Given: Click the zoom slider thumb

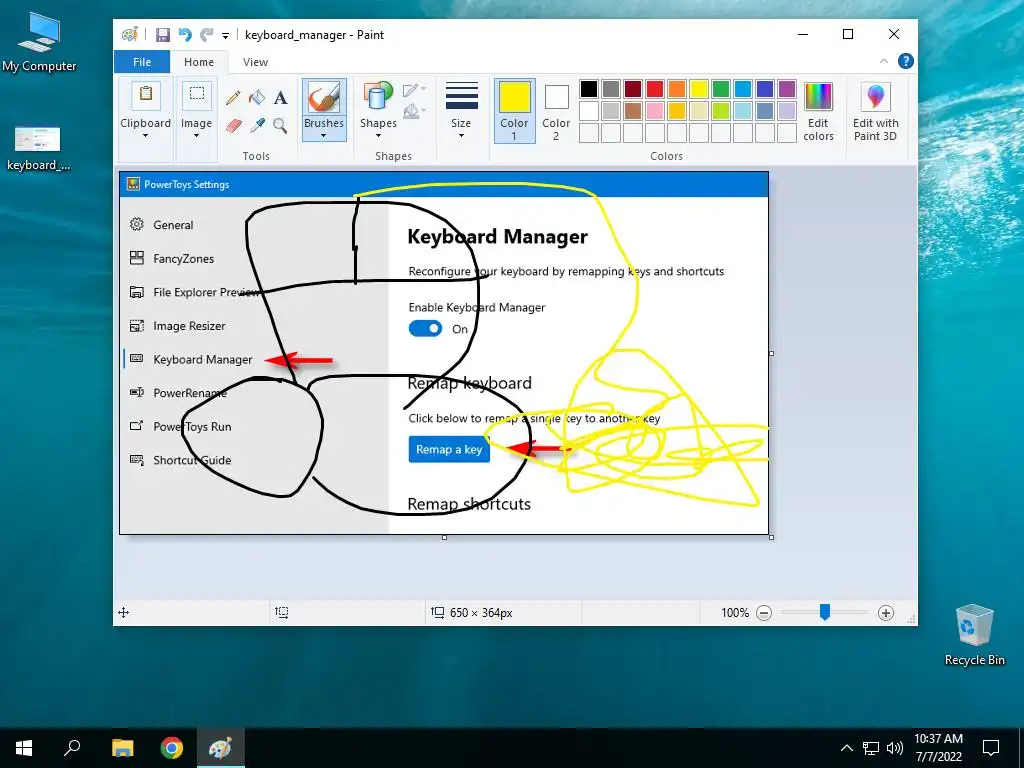Looking at the screenshot, I should [x=825, y=612].
